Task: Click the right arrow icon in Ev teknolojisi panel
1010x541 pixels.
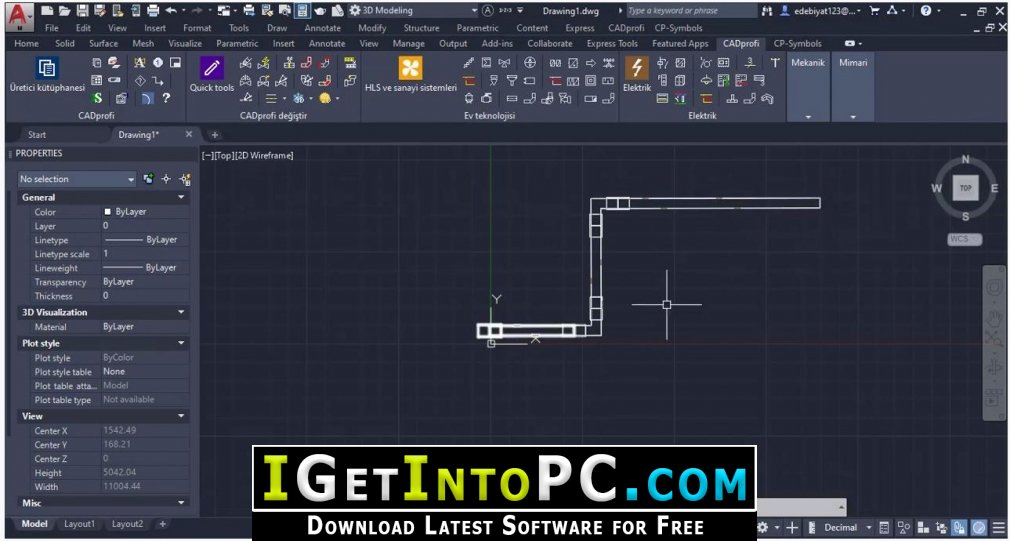Action: point(591,62)
